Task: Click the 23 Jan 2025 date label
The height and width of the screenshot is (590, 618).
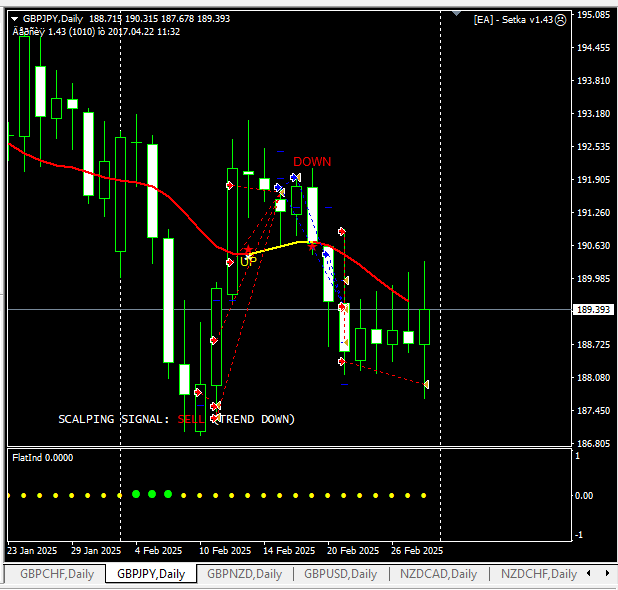Action: tap(32, 551)
